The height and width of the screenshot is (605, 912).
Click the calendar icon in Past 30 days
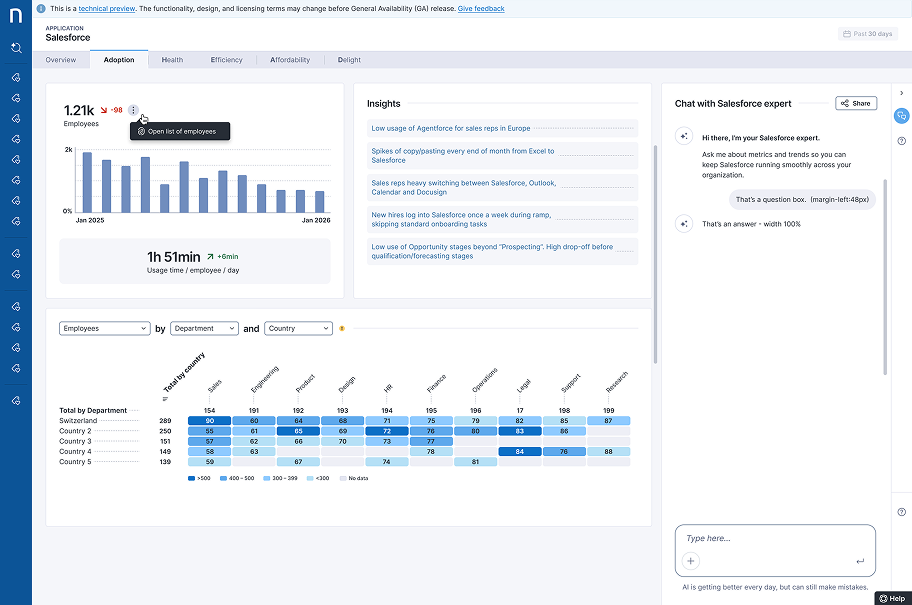[x=847, y=34]
